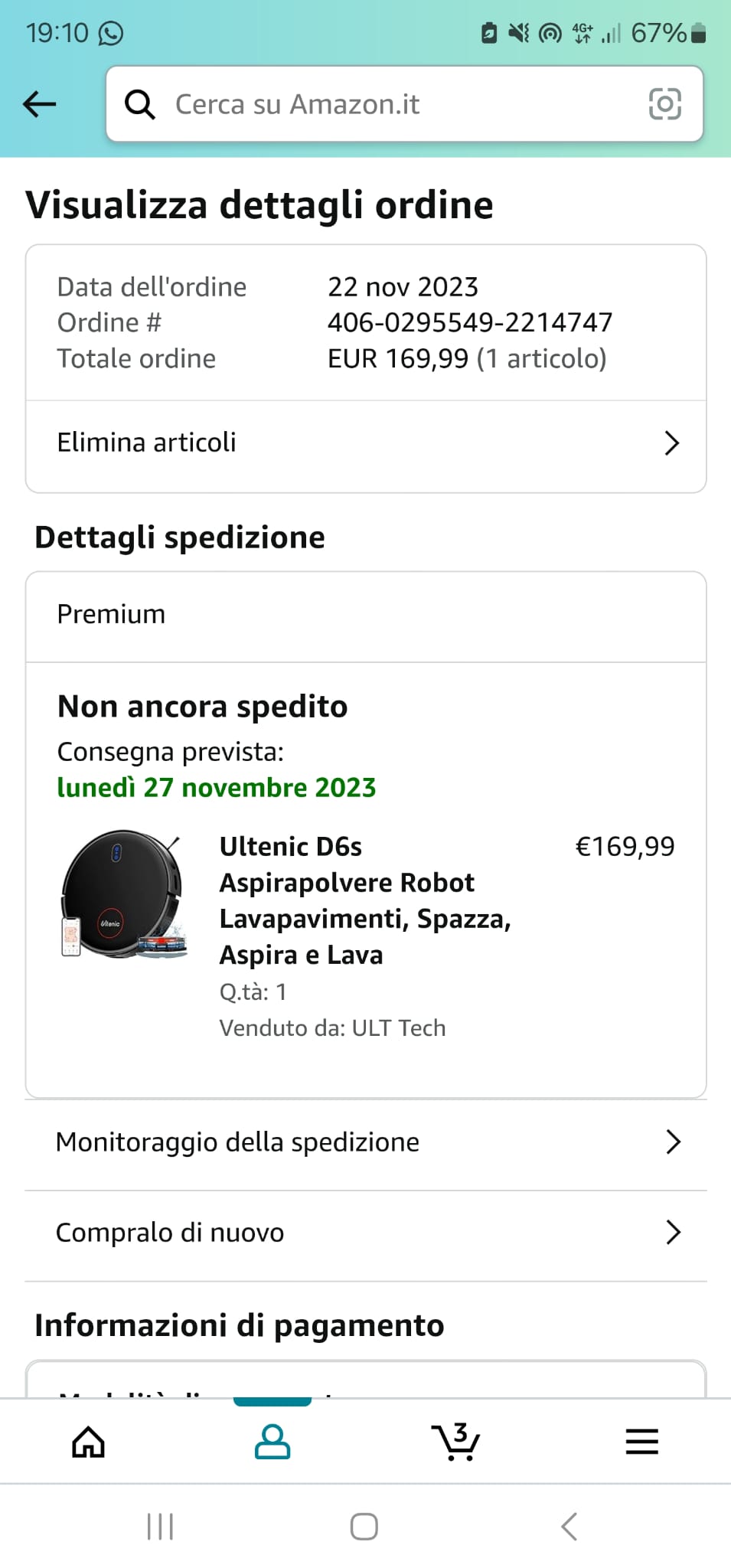Open Elimina articoli option
Viewport: 731px width, 1568px height.
coord(147,443)
